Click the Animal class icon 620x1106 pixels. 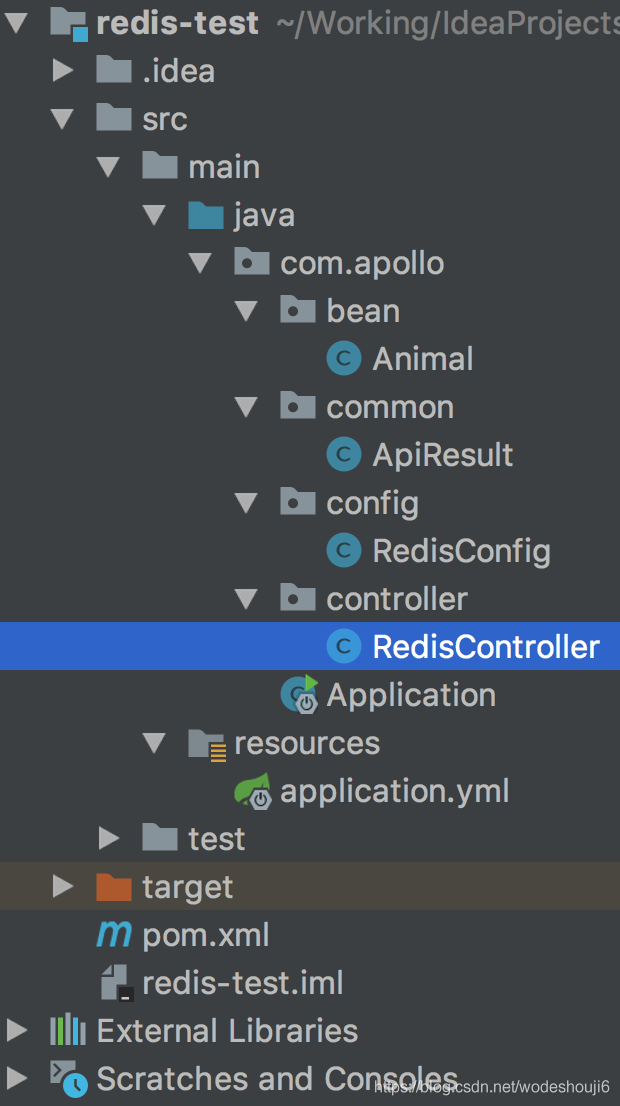(x=344, y=359)
